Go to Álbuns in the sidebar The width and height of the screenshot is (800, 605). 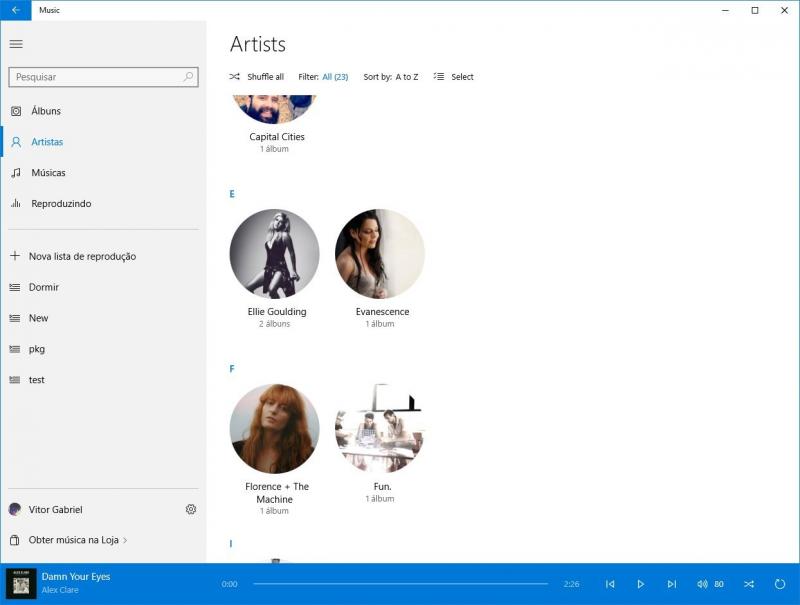45,111
